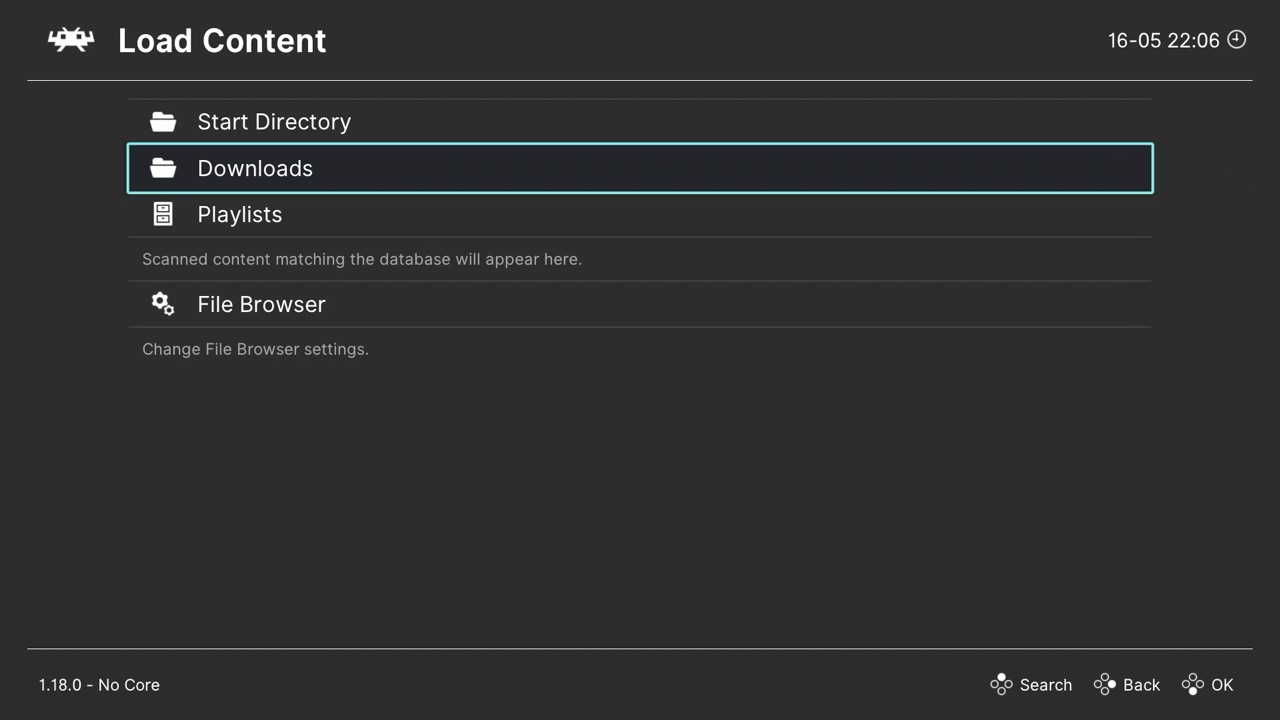Click the Search label at bottom
The width and height of the screenshot is (1280, 720).
[1046, 684]
